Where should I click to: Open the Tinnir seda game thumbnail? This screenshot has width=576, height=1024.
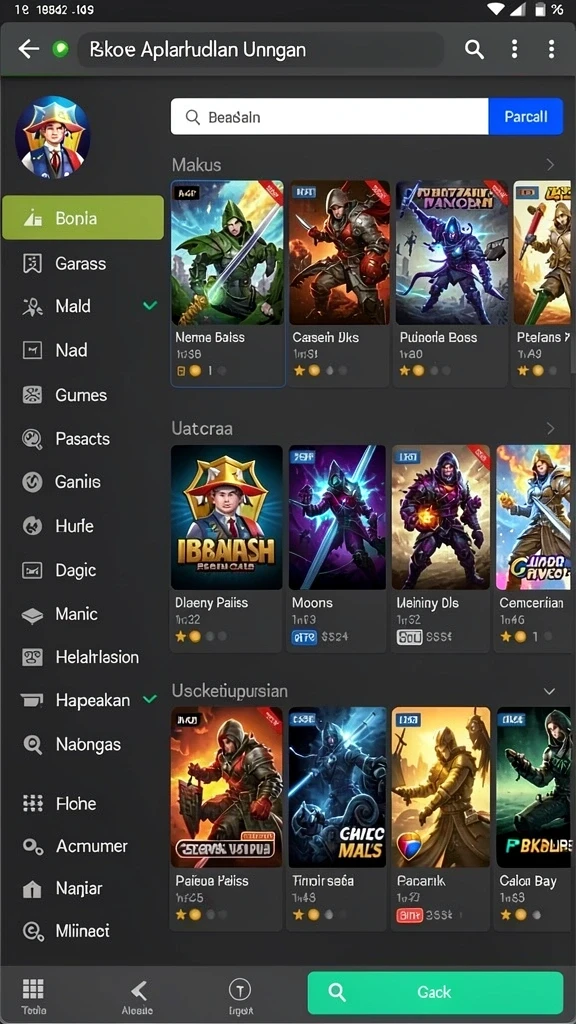[x=337, y=787]
